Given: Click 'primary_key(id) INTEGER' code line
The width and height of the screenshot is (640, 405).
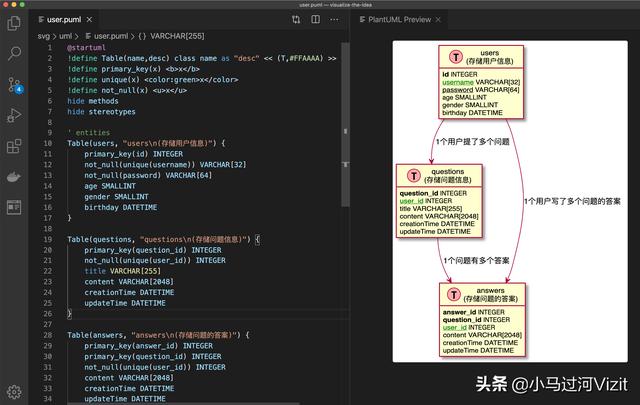Looking at the screenshot, I should pos(133,154).
